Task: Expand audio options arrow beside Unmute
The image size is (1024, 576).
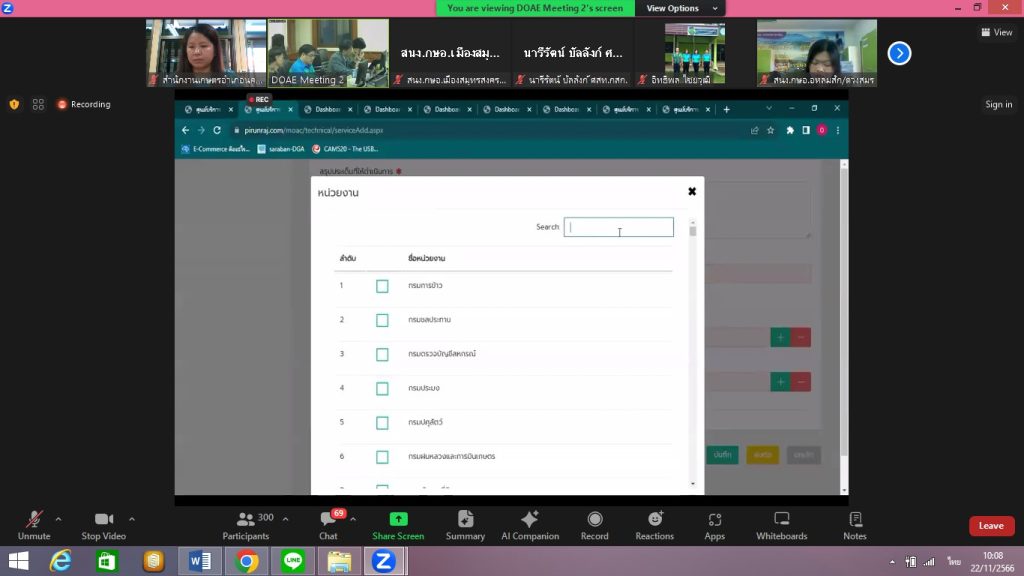Action: tap(58, 519)
